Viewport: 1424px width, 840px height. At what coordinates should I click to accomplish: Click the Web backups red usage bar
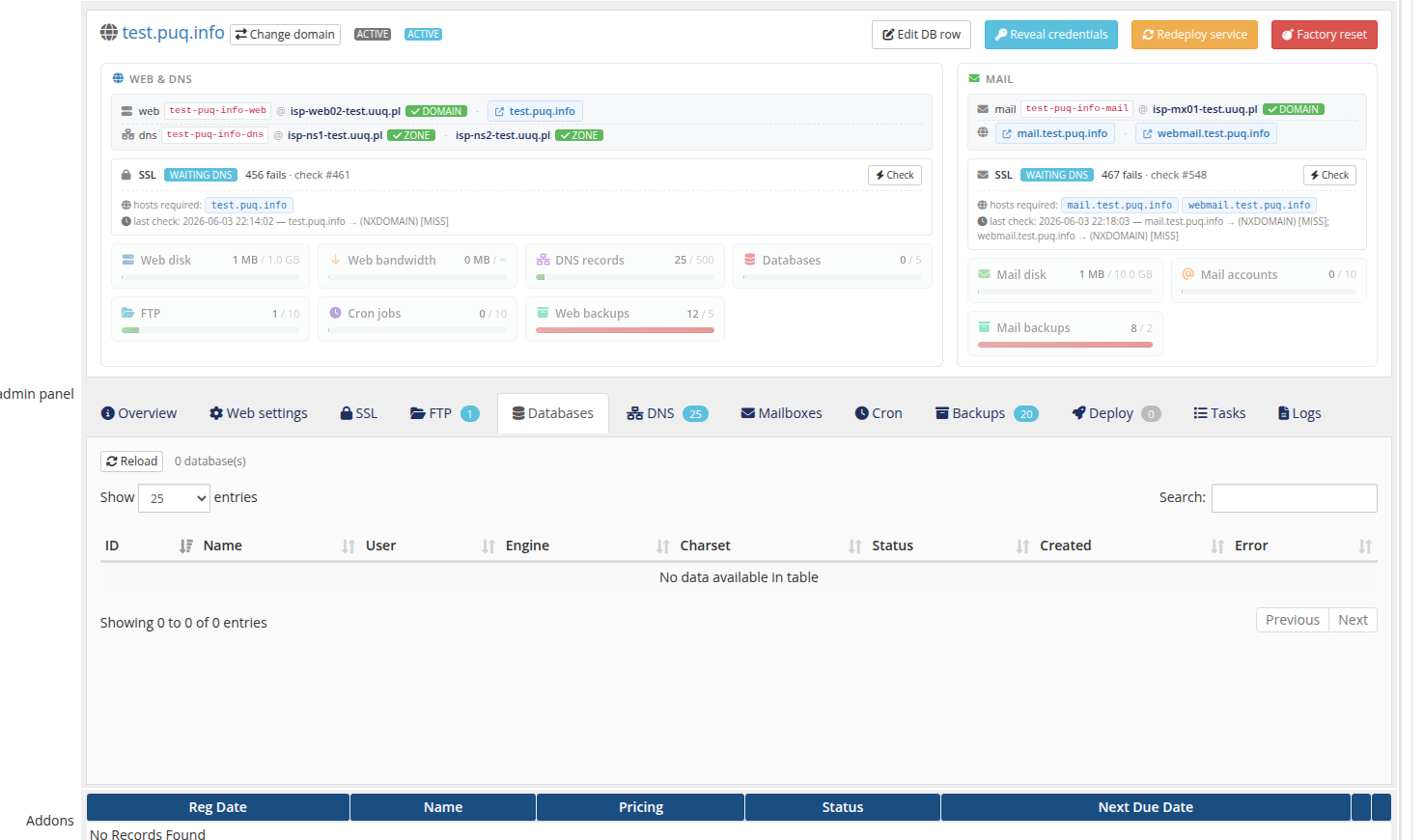[625, 330]
